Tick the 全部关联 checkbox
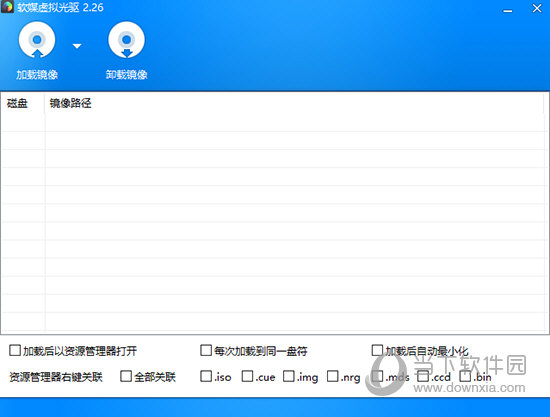This screenshot has width=550, height=417. [126, 376]
